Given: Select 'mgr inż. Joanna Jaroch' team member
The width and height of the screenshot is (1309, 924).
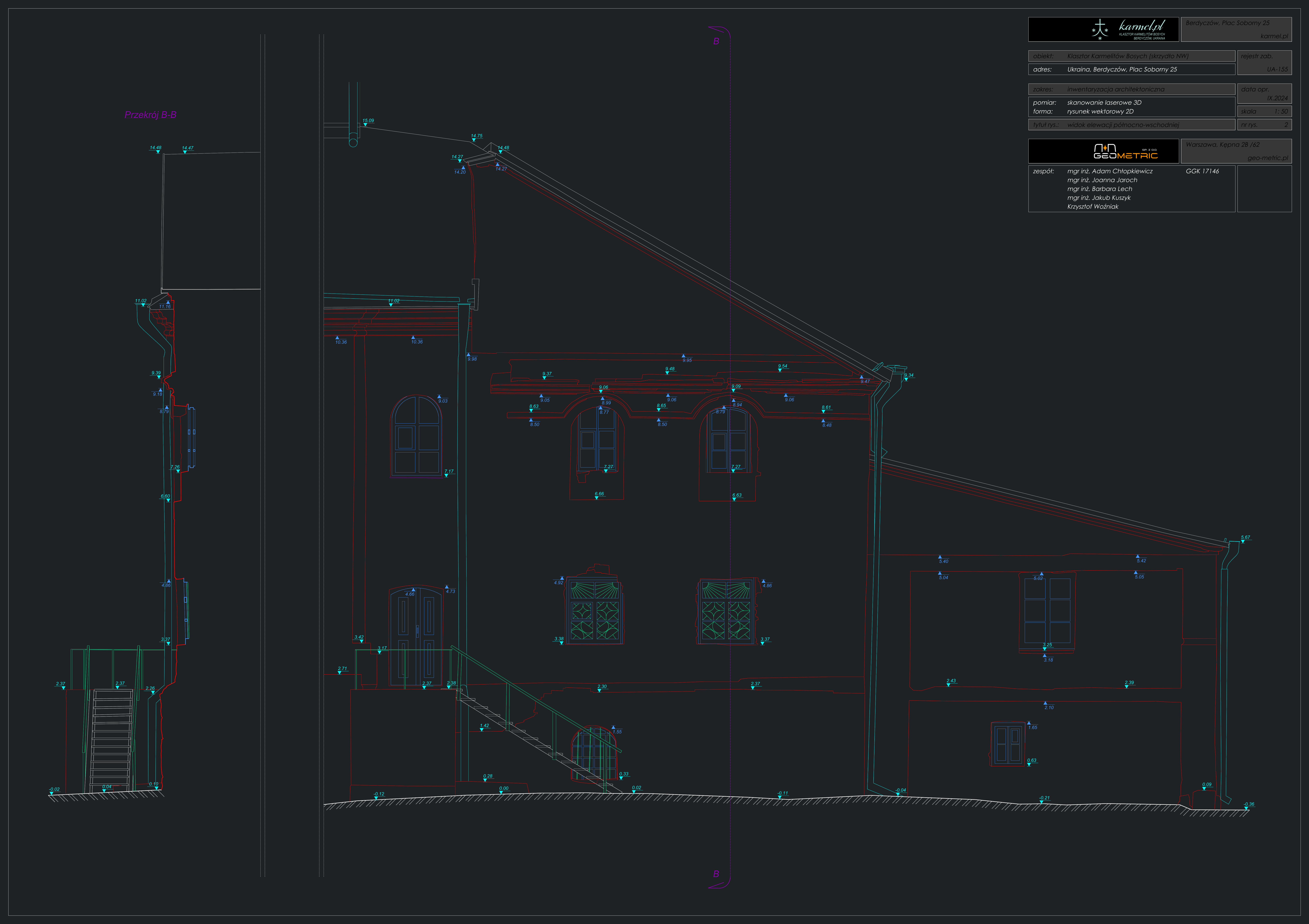Looking at the screenshot, I should [x=1102, y=180].
